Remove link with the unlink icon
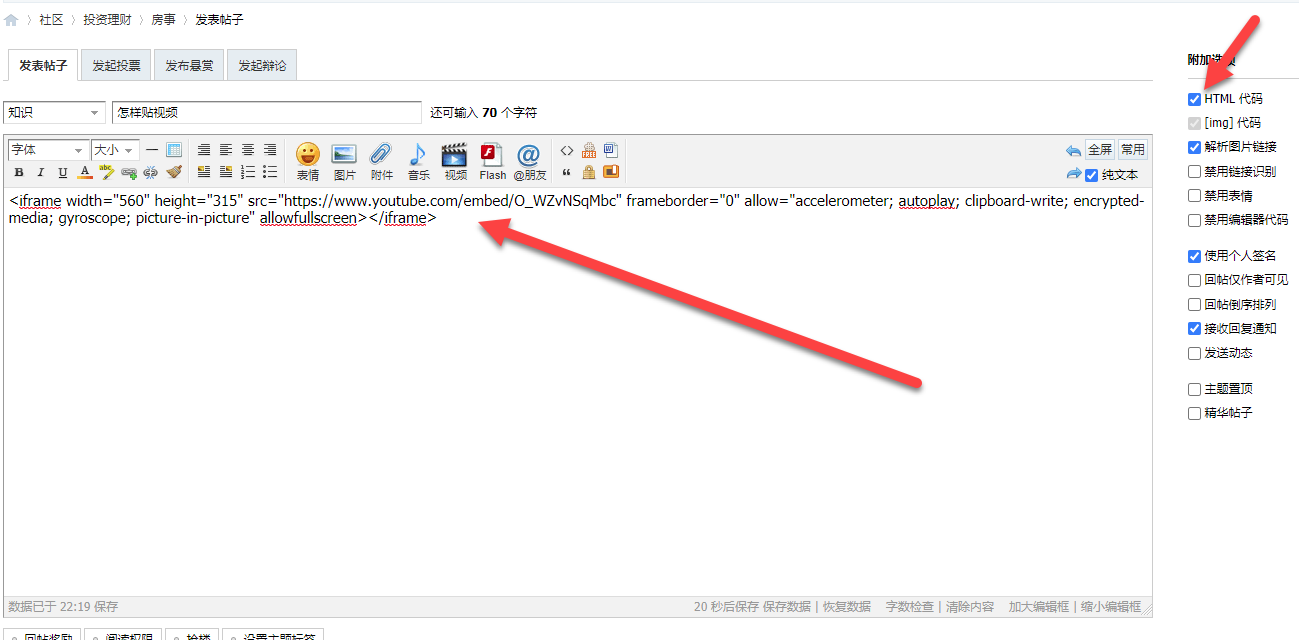Image resolution: width=1299 pixels, height=640 pixels. pos(151,172)
